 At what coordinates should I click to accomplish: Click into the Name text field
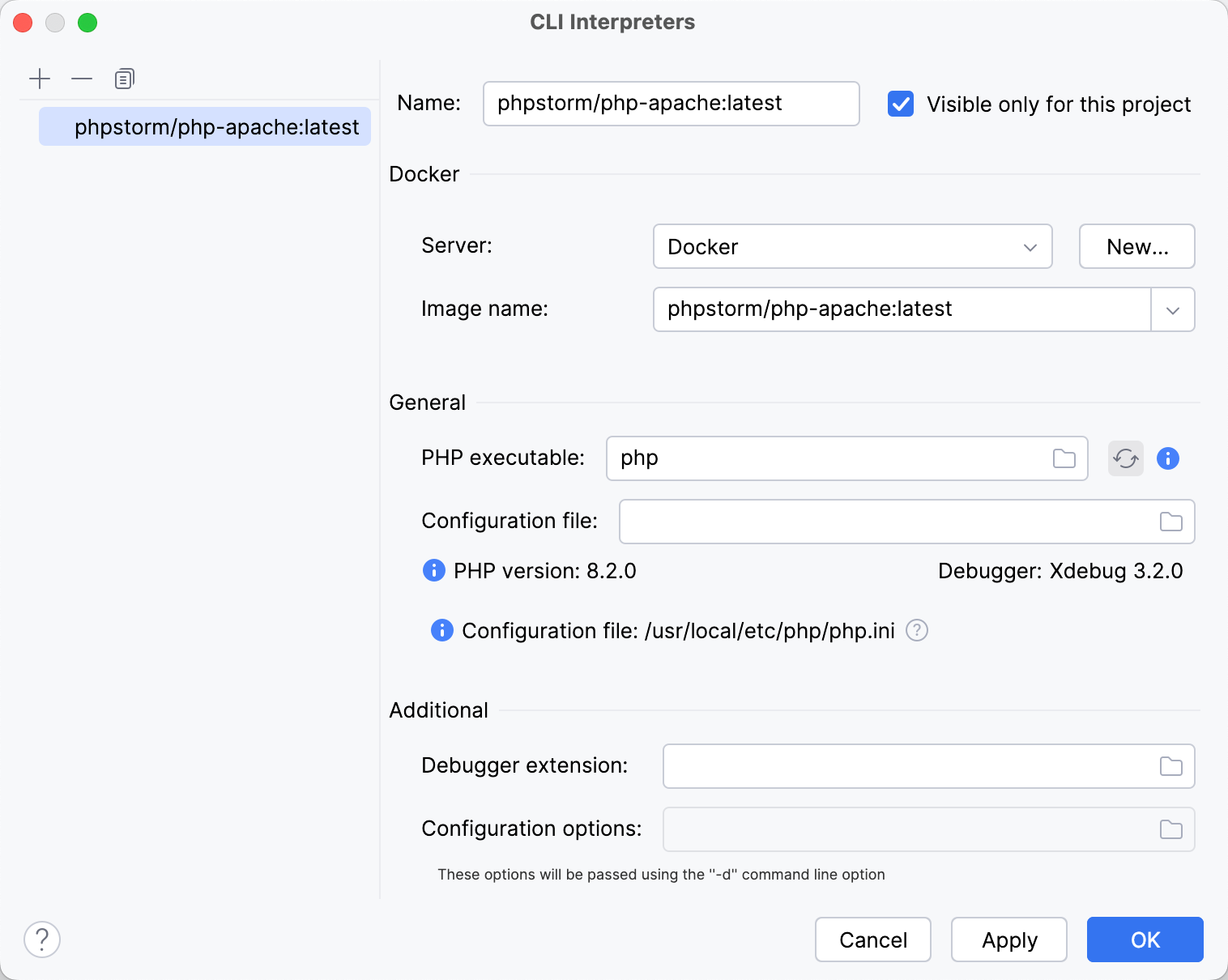671,104
